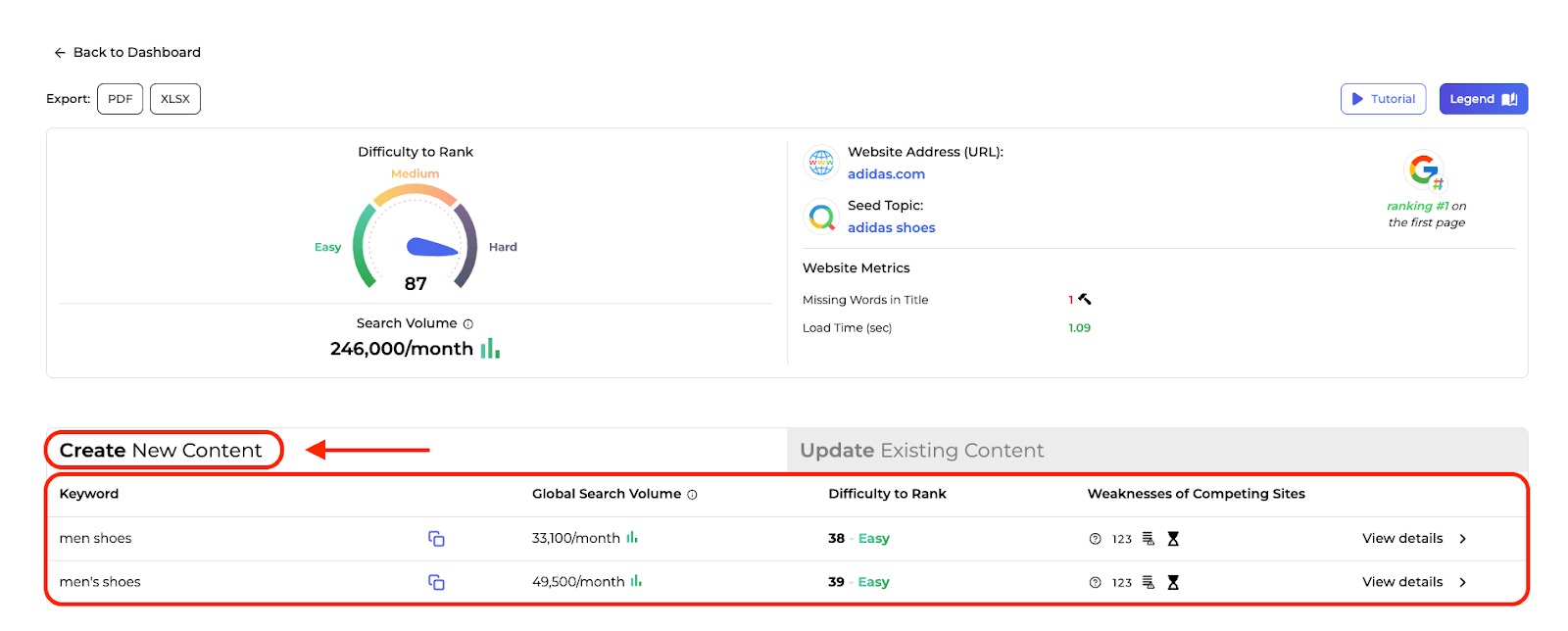This screenshot has width=1568, height=631.
Task: Click bar chart icon beside 49,500/month
Action: pyautogui.click(x=636, y=581)
